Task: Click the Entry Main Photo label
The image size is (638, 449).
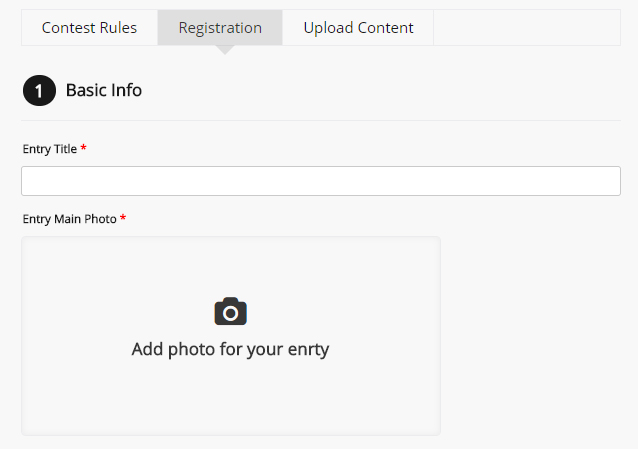Action: tap(69, 219)
